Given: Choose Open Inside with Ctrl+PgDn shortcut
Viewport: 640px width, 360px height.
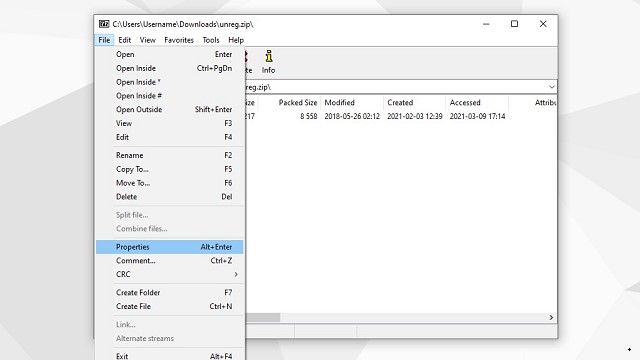Looking at the screenshot, I should tap(169, 68).
